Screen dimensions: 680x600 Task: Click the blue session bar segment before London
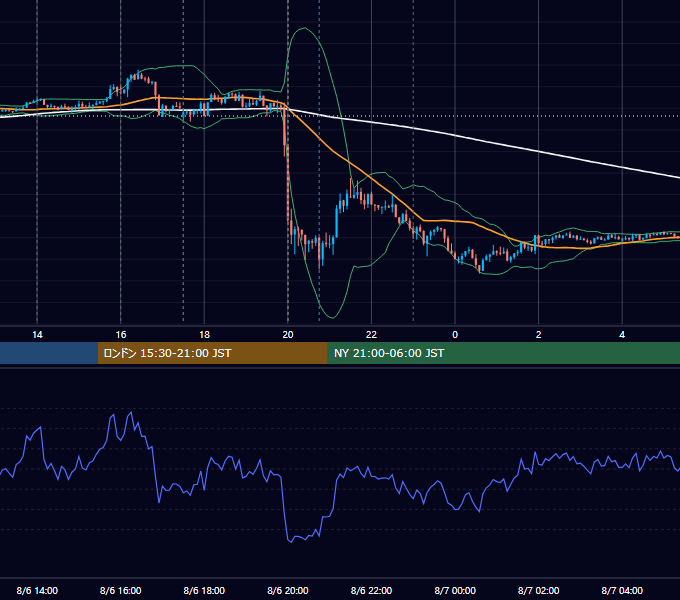pyautogui.click(x=49, y=353)
